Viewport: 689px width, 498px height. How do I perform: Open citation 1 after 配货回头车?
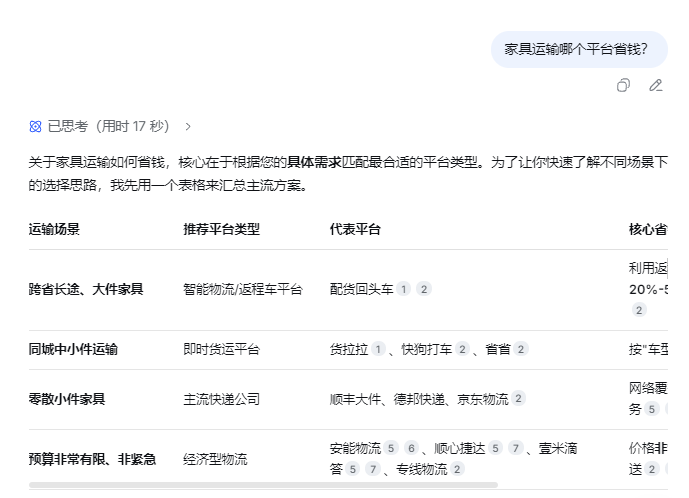tap(403, 289)
